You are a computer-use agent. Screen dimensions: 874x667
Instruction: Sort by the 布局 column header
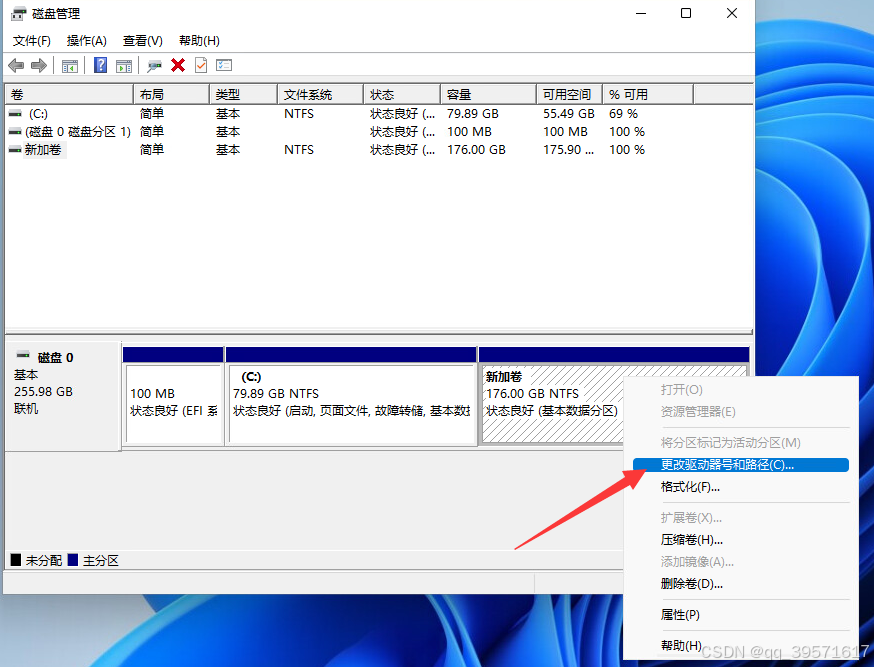point(172,95)
